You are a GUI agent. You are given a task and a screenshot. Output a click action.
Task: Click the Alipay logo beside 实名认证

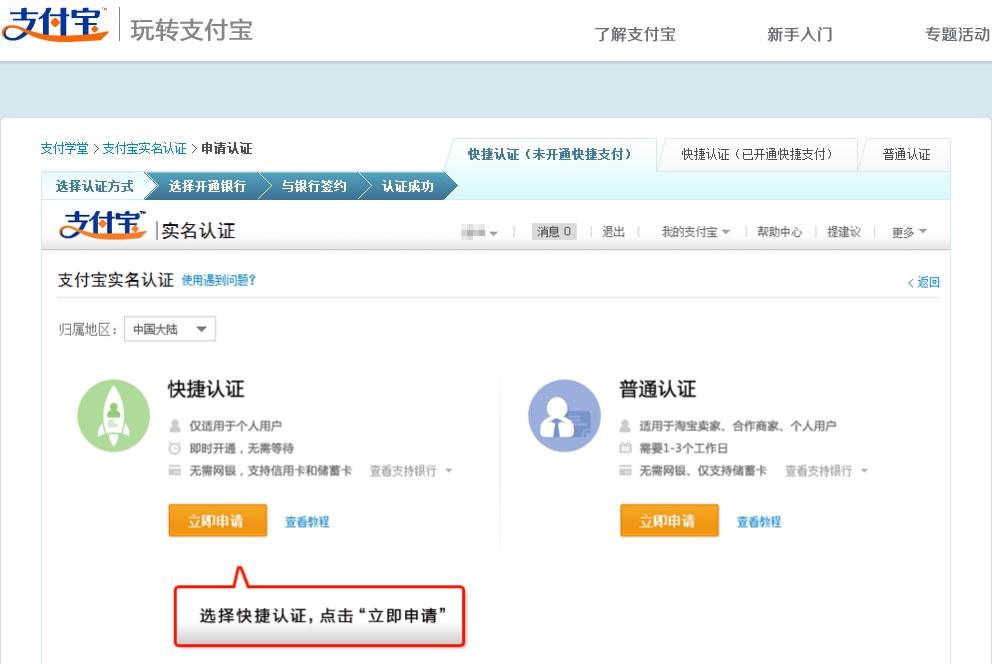coord(102,224)
